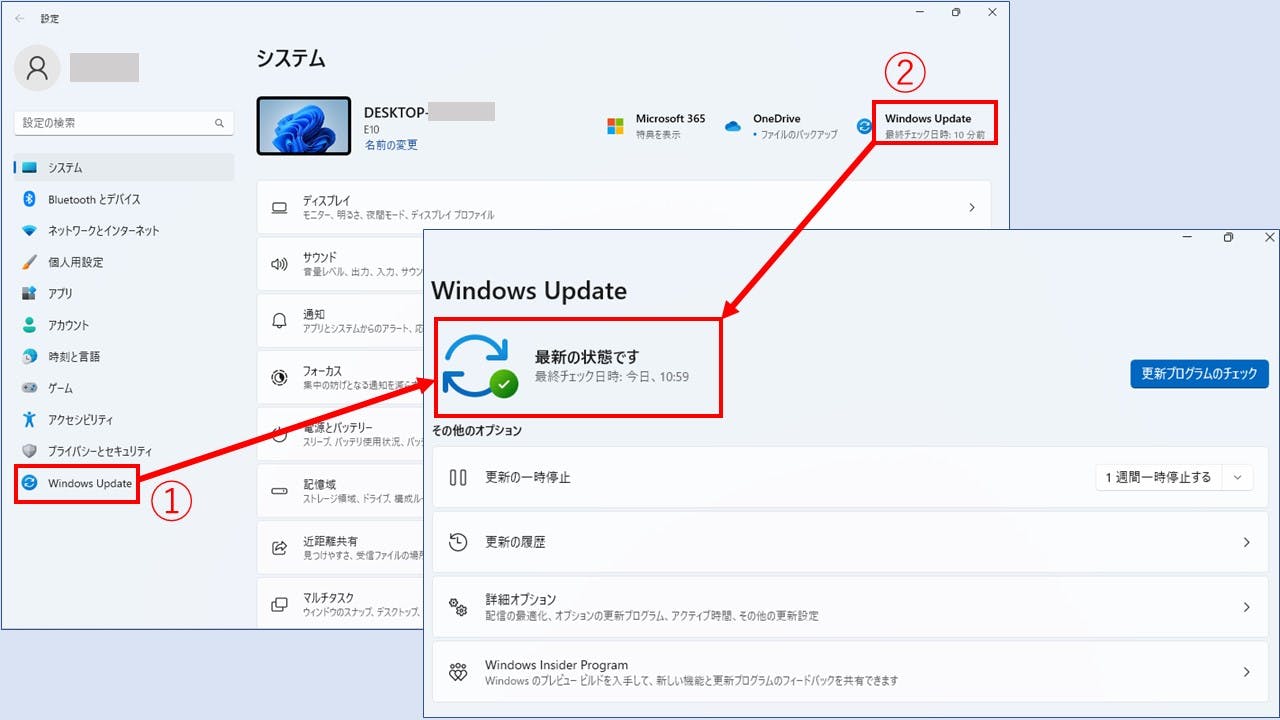This screenshot has width=1280, height=720.
Task: Open the 通知 settings row
Action: click(x=340, y=321)
